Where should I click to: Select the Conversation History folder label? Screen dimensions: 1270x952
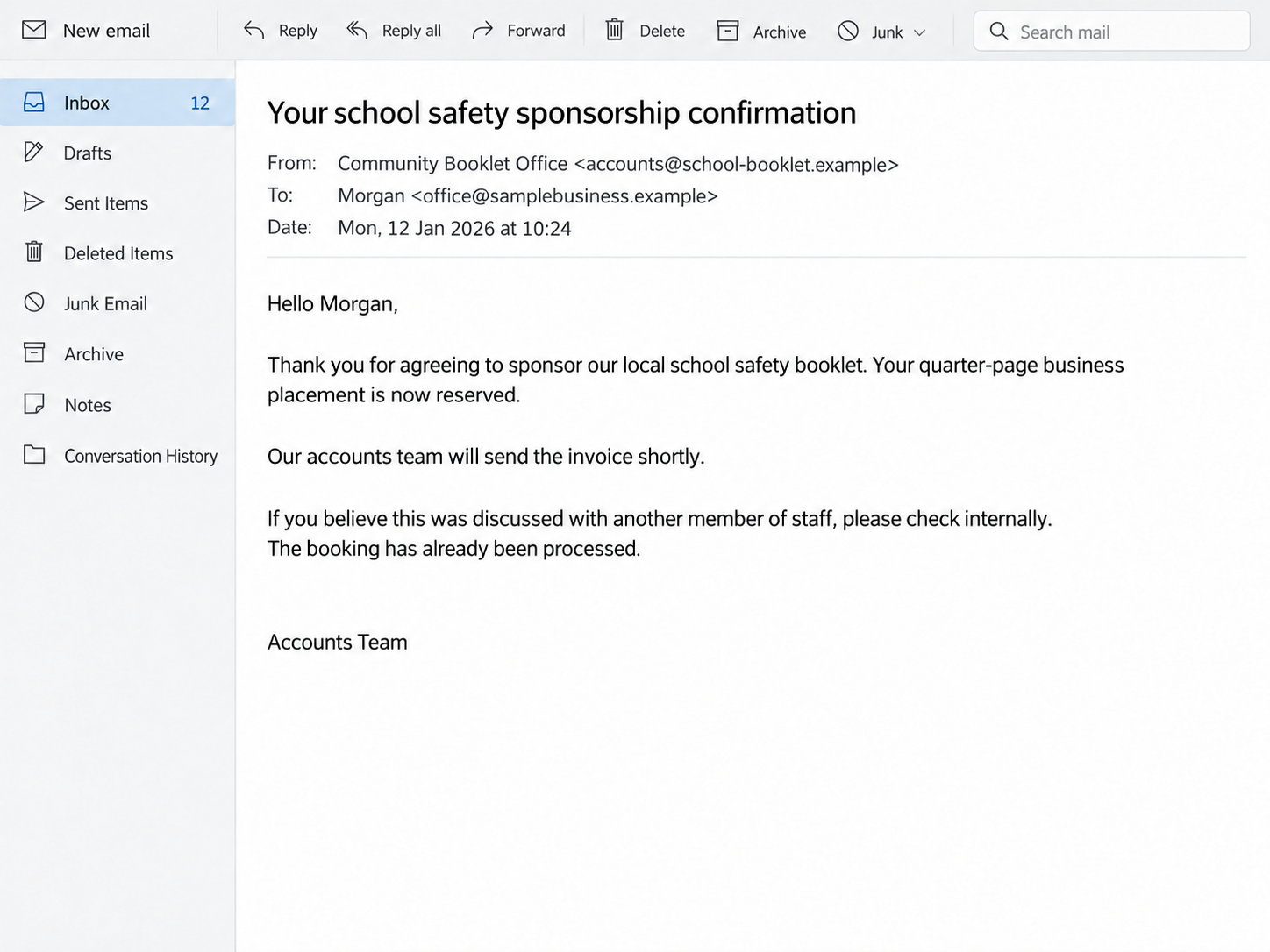tap(140, 457)
